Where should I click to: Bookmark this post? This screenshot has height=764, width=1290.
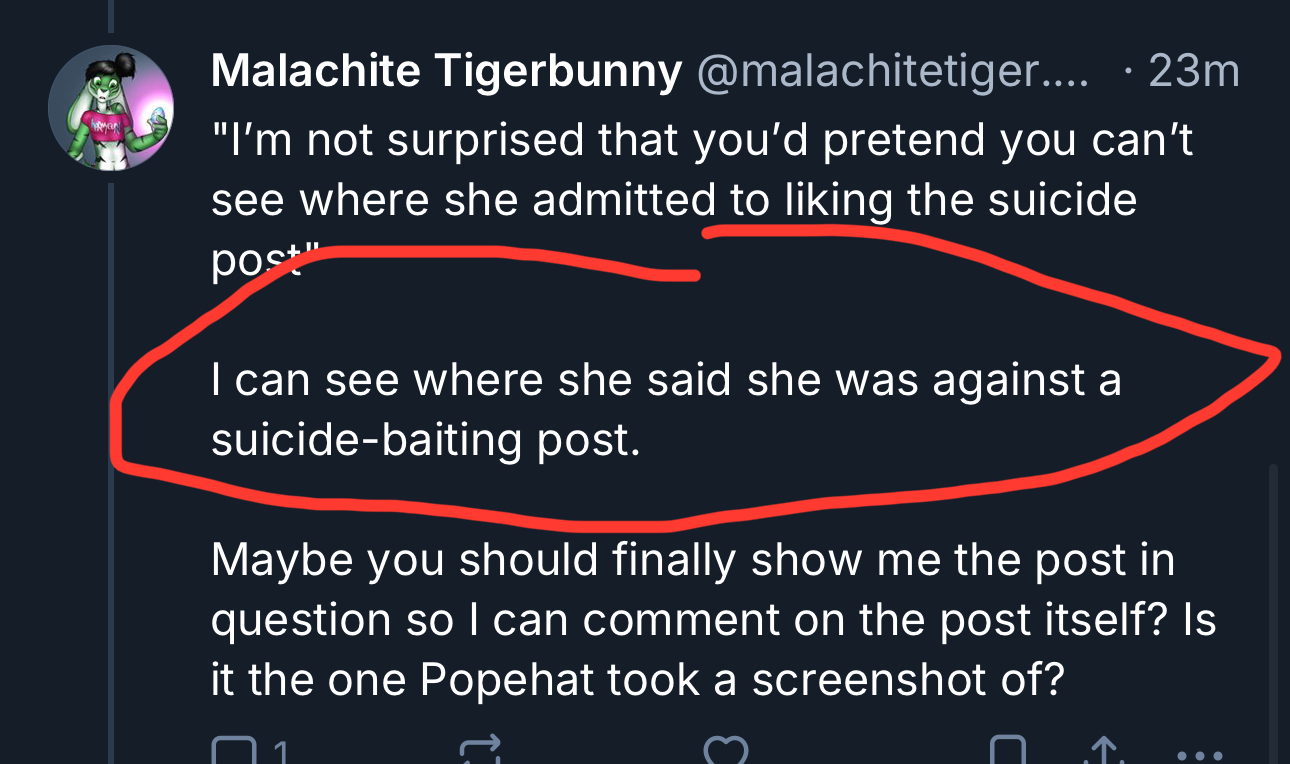(1008, 752)
